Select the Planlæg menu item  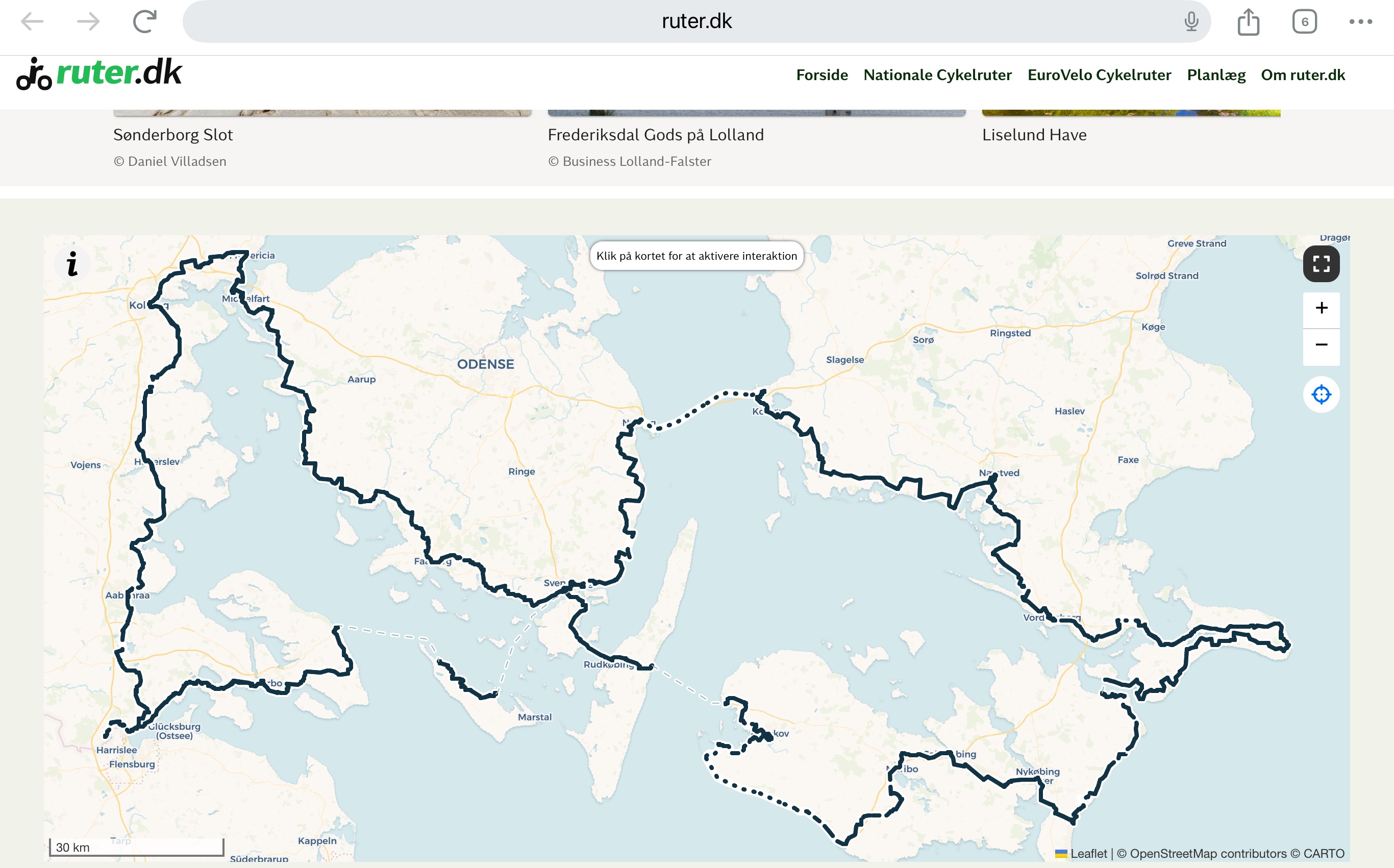(1215, 75)
